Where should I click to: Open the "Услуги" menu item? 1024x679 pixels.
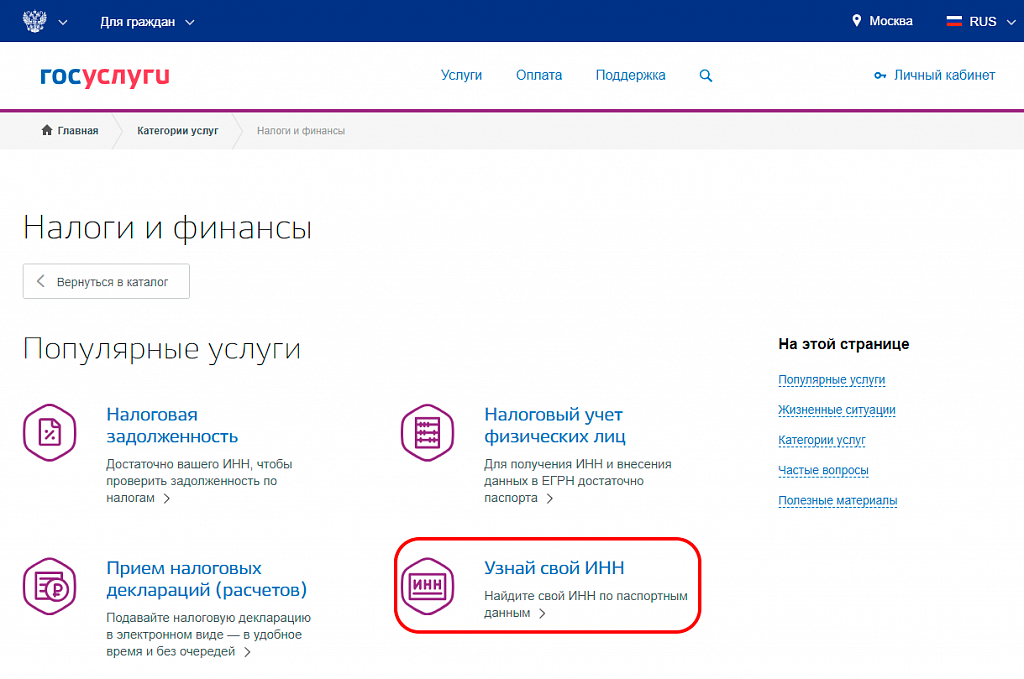click(x=461, y=75)
